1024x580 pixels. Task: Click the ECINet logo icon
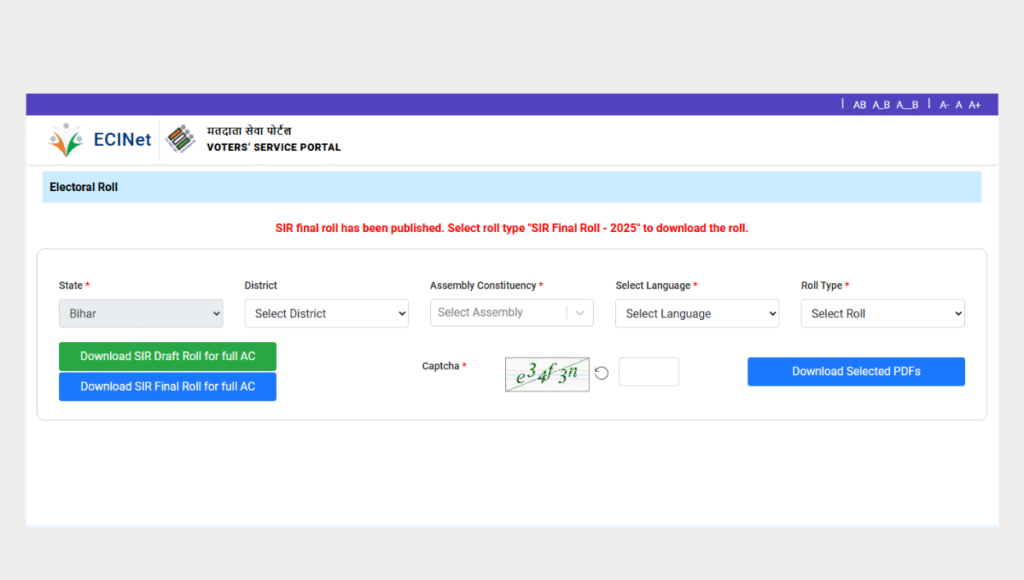pos(66,140)
